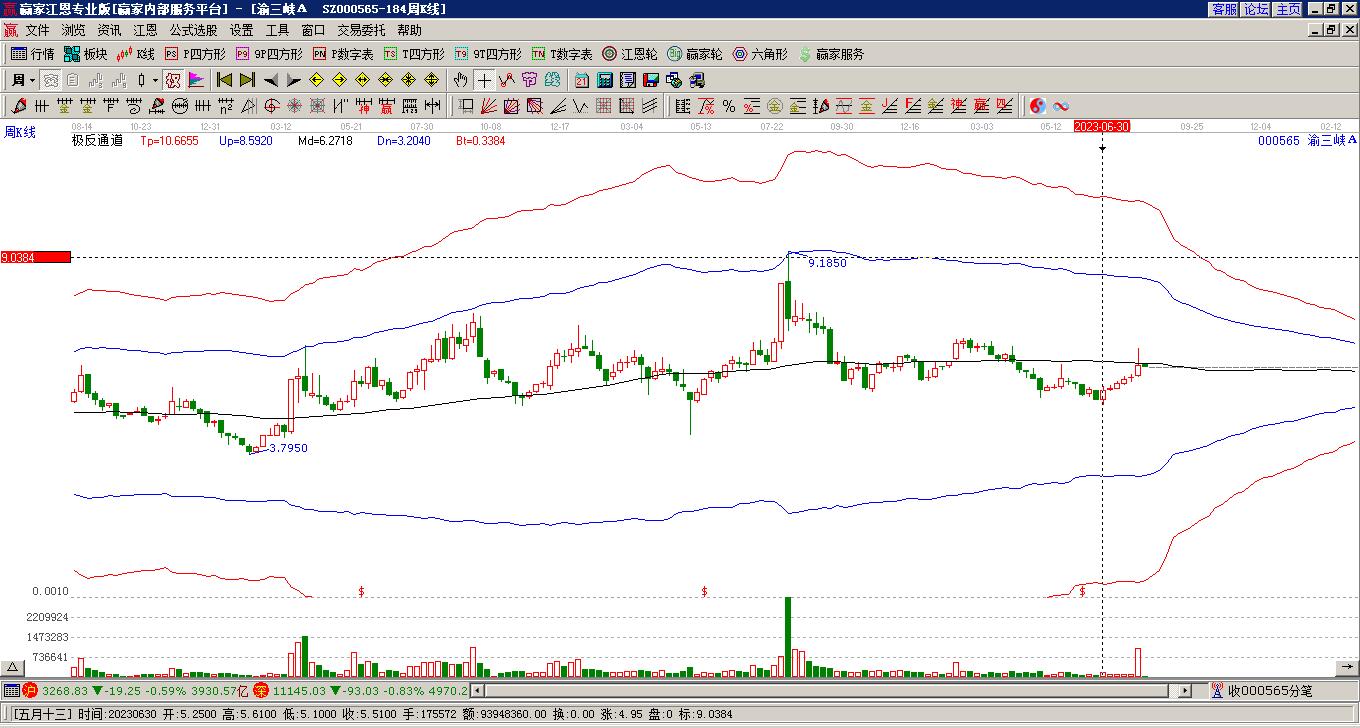
Task: Toggle the crosshair cursor button
Action: pyautogui.click(x=484, y=80)
